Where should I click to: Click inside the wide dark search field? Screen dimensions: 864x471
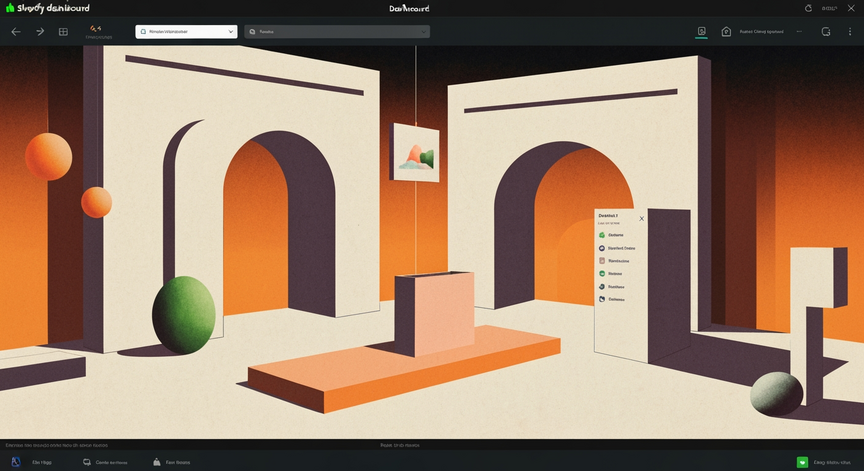click(x=337, y=32)
